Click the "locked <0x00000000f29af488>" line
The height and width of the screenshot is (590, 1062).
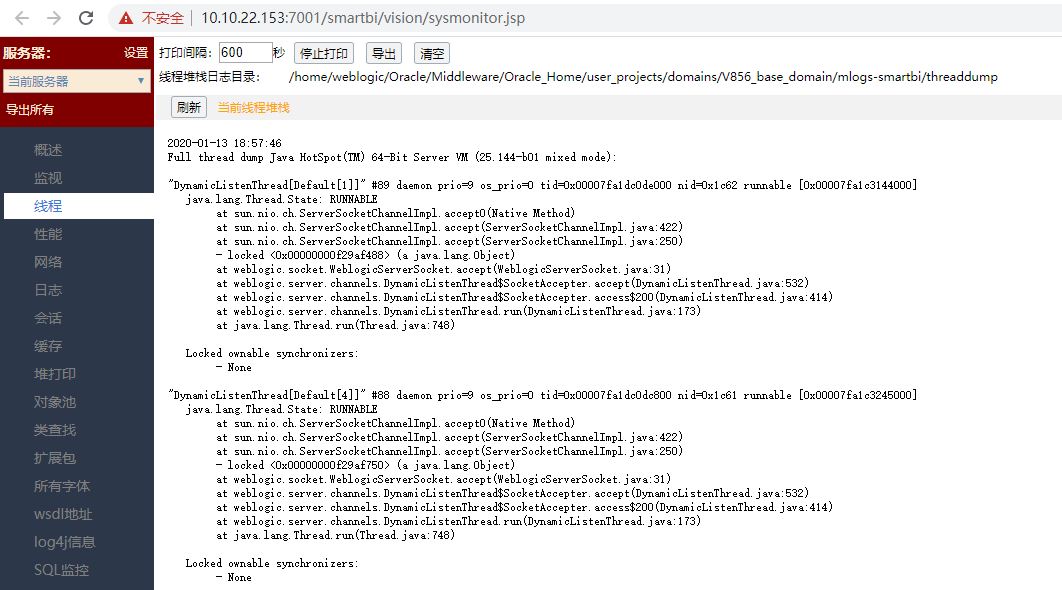pos(366,255)
